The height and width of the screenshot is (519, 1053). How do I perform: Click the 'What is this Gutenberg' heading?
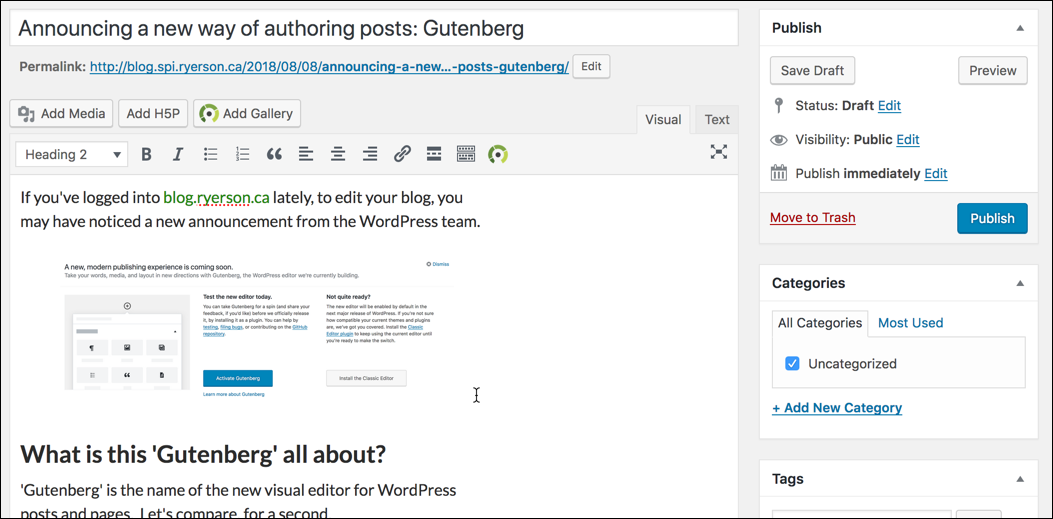click(x=203, y=455)
